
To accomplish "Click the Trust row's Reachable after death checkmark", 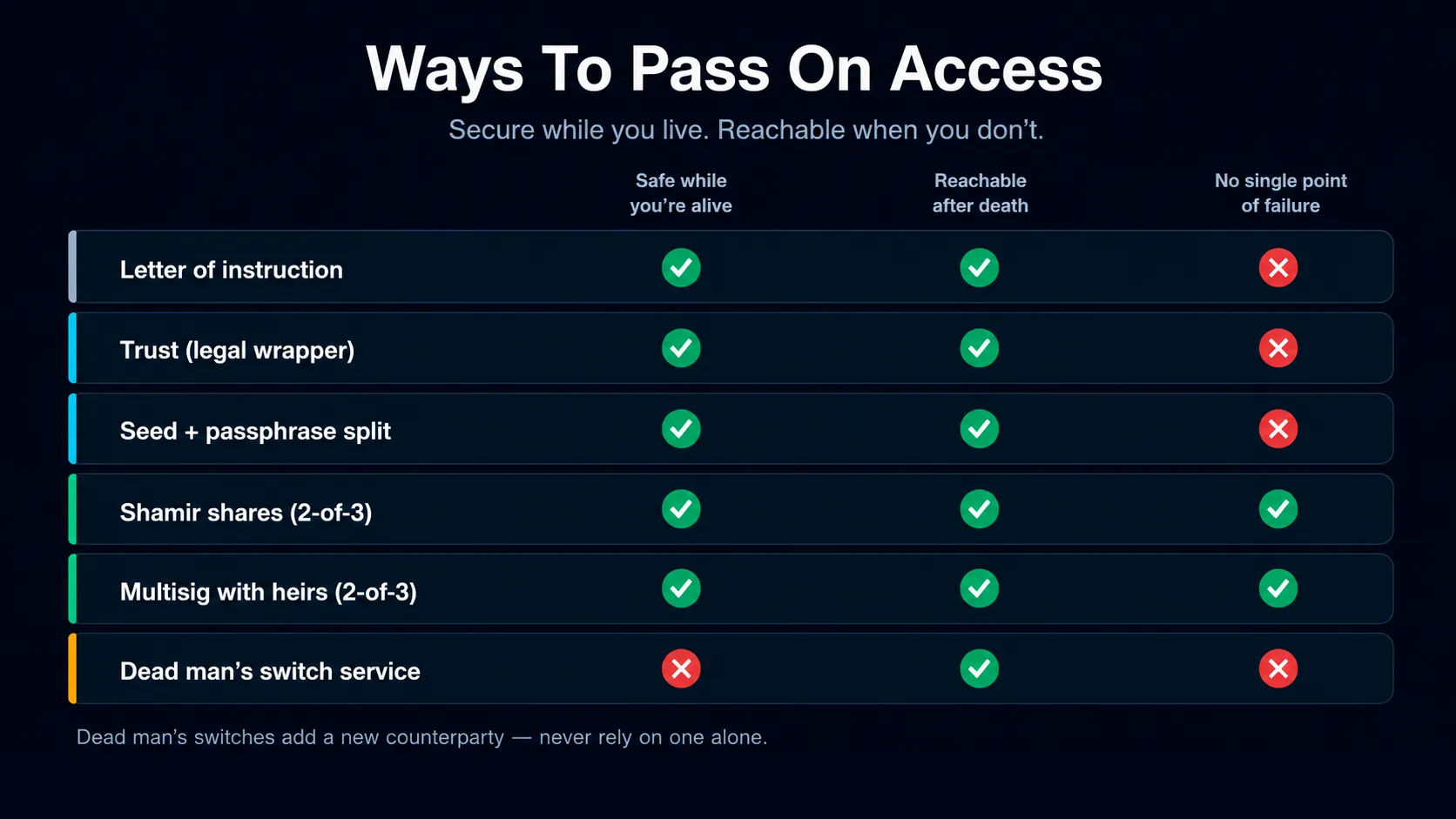I will point(980,348).
